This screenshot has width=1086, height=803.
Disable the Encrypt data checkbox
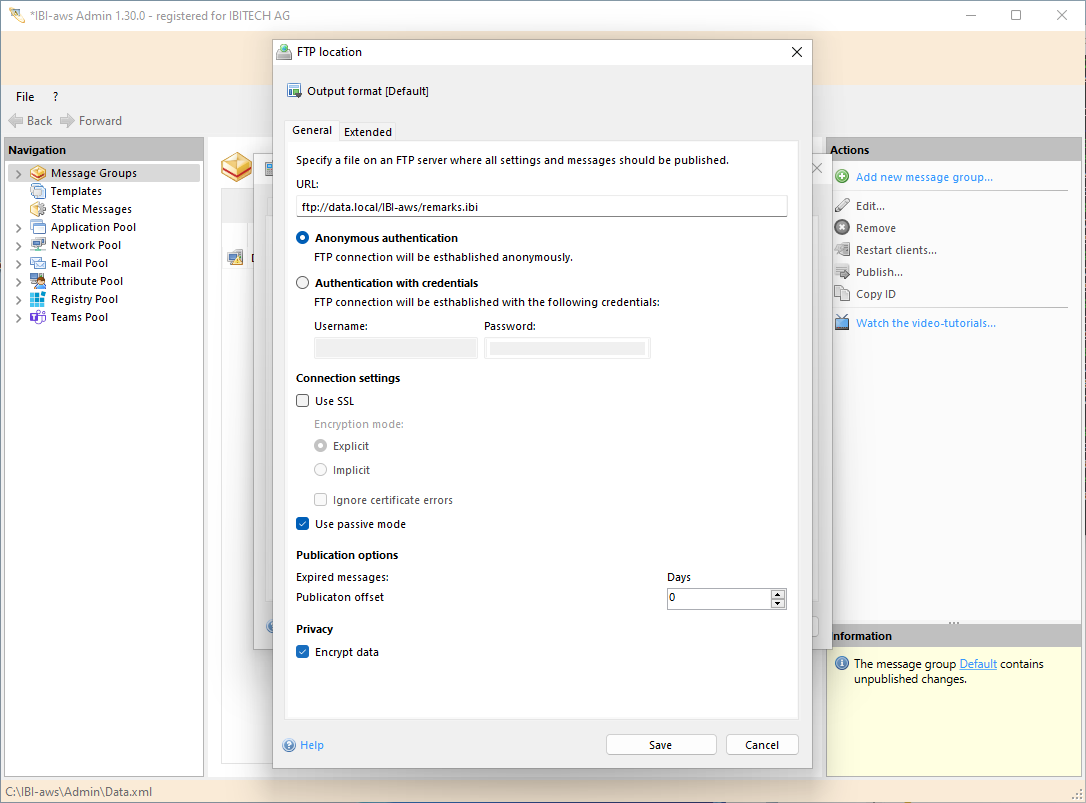pos(302,651)
